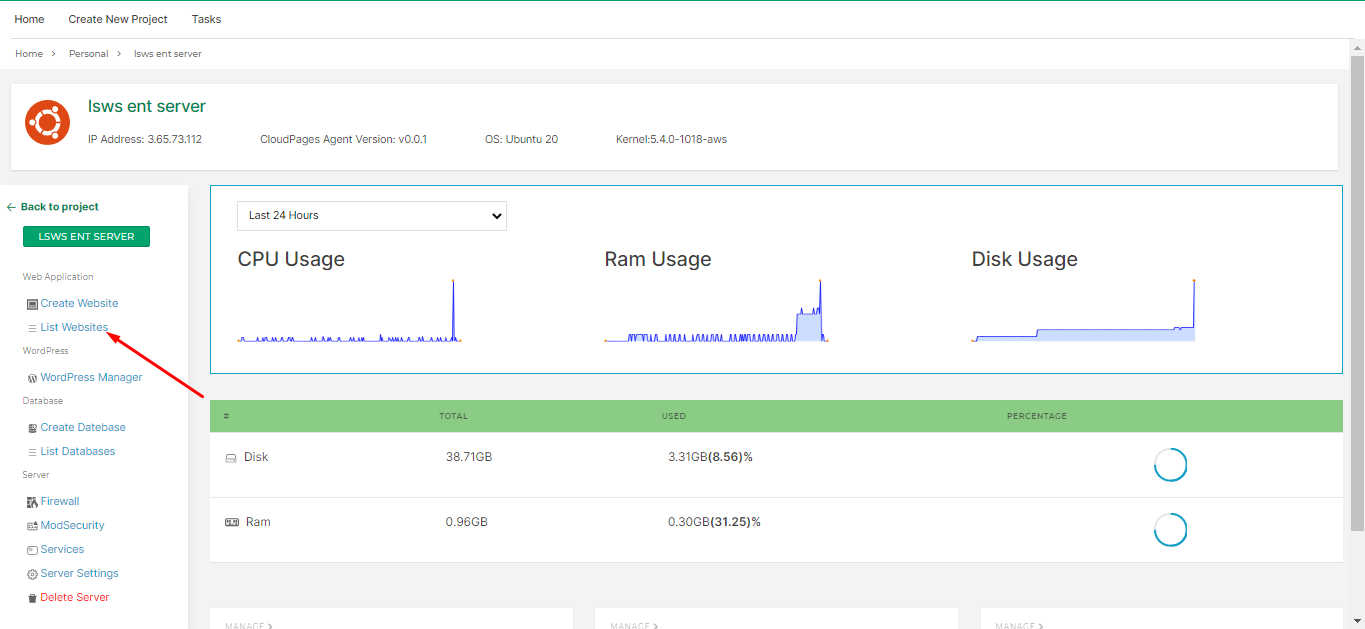Open ModSecurity settings via its shield icon
1365x629 pixels.
pos(31,525)
